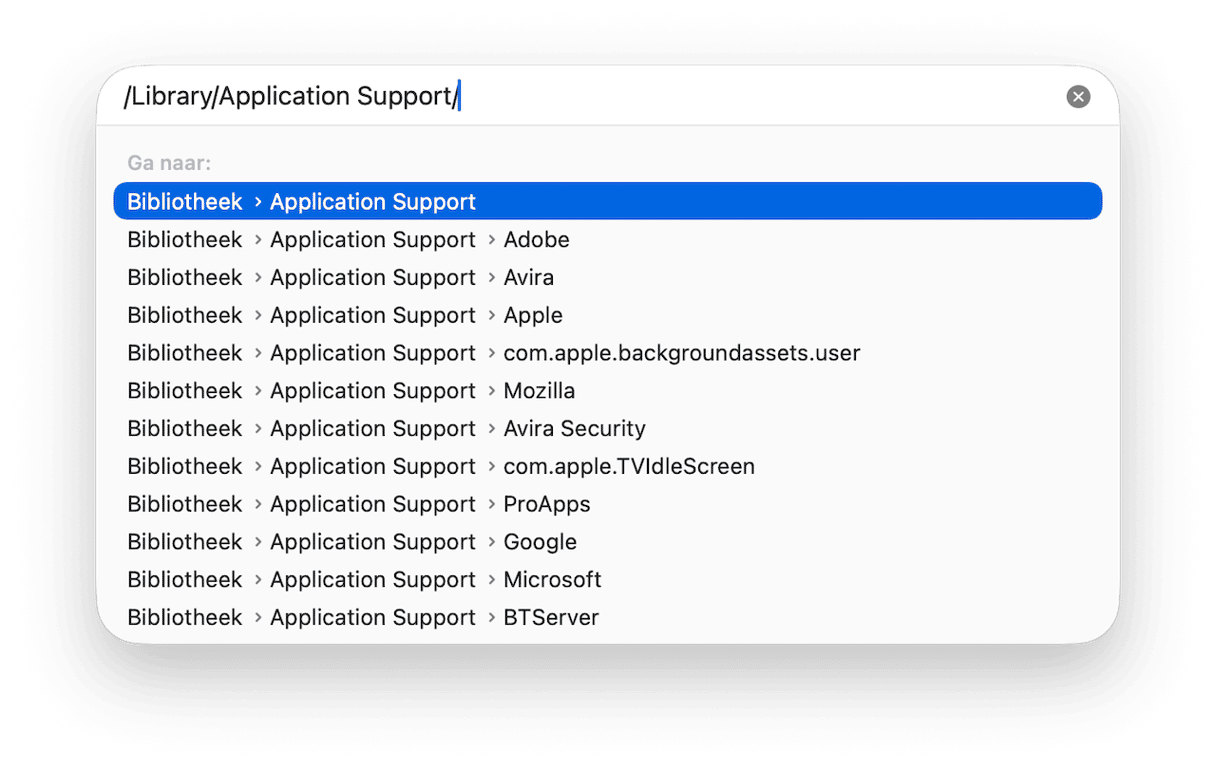The image size is (1216, 771).
Task: Click the chevron before Mozilla
Action: point(492,391)
